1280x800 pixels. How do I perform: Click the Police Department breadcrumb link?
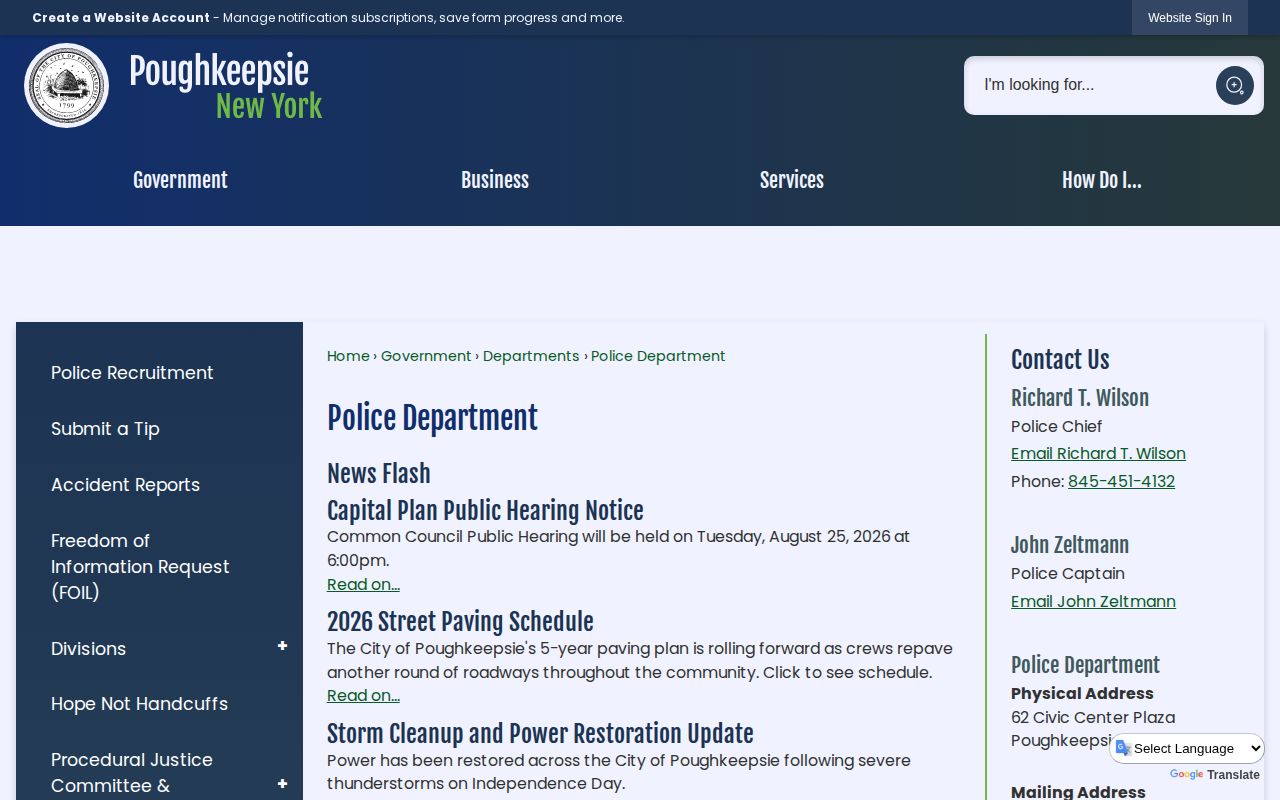coord(658,356)
